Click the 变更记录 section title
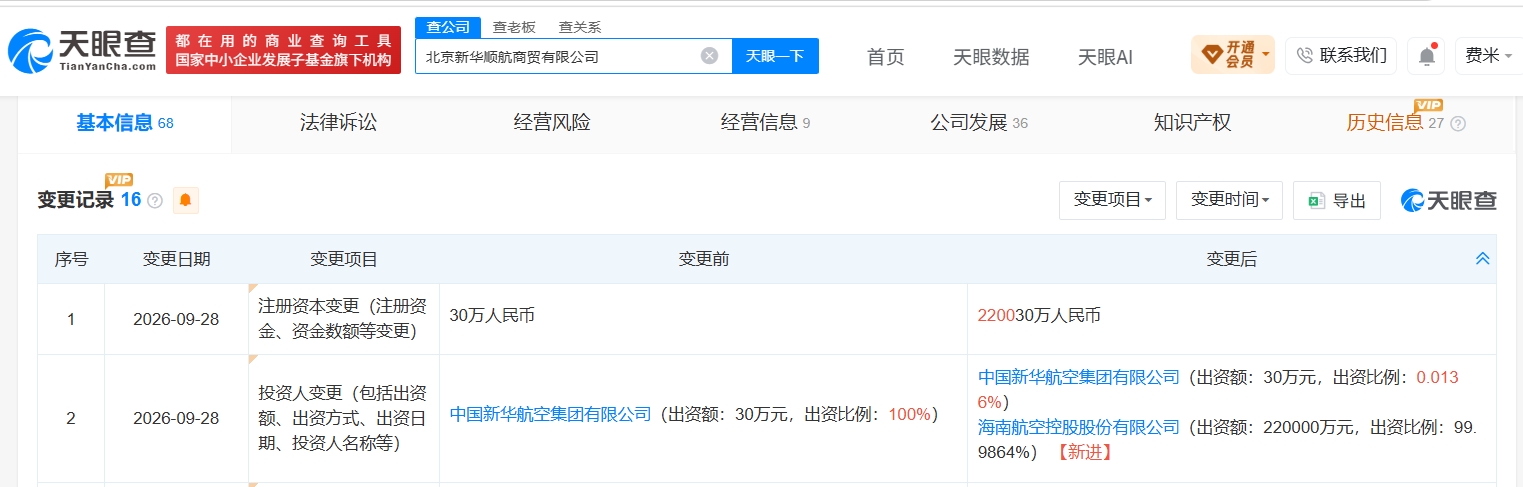 (75, 200)
